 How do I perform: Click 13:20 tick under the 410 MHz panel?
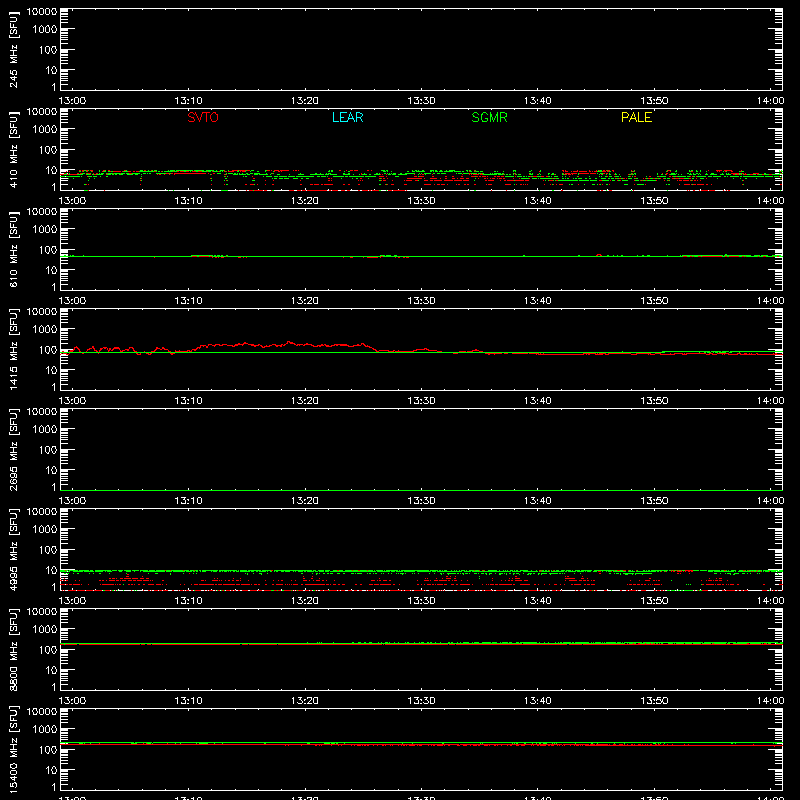(305, 201)
